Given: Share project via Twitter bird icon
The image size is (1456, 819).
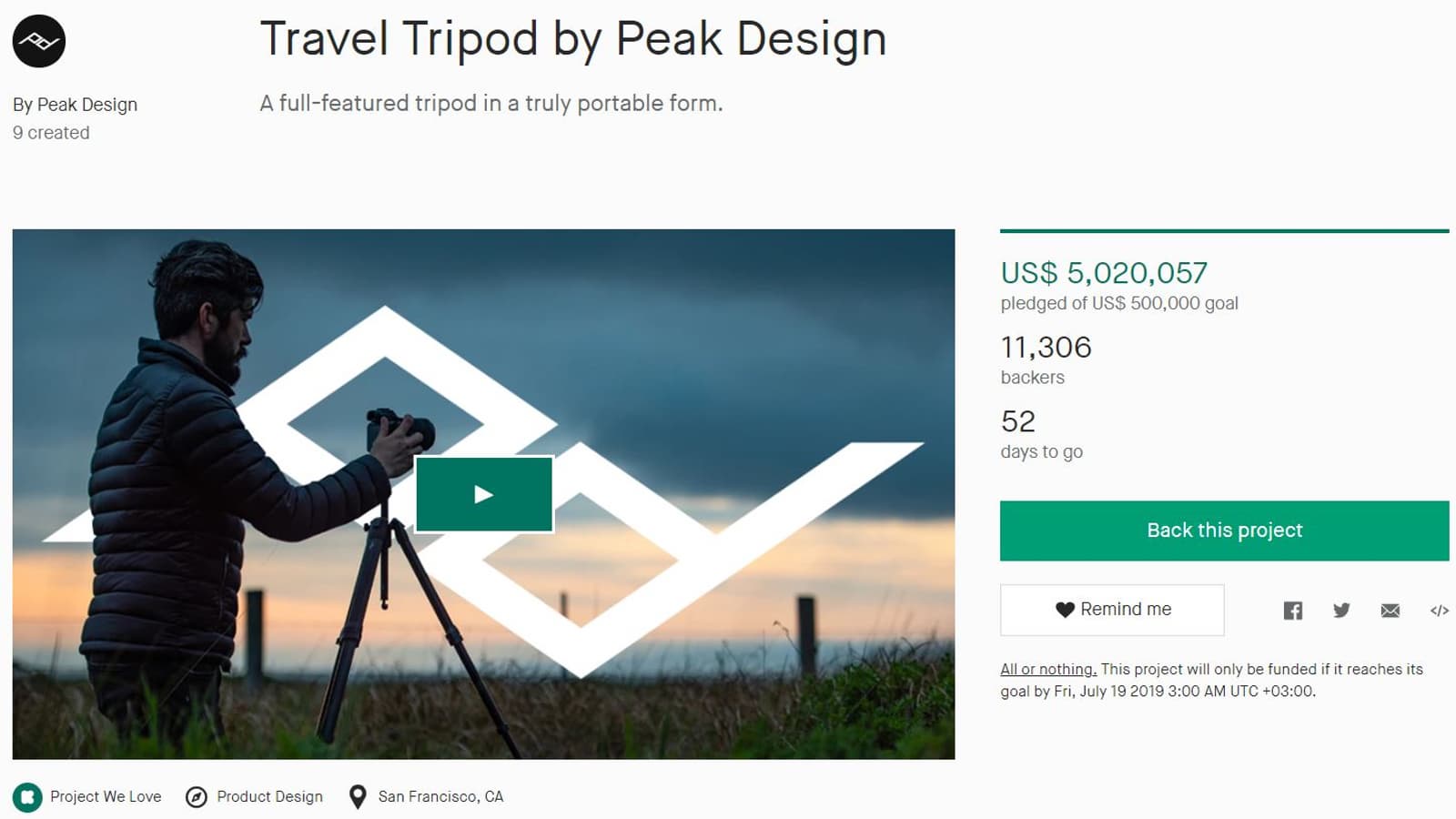Looking at the screenshot, I should pos(1341,610).
